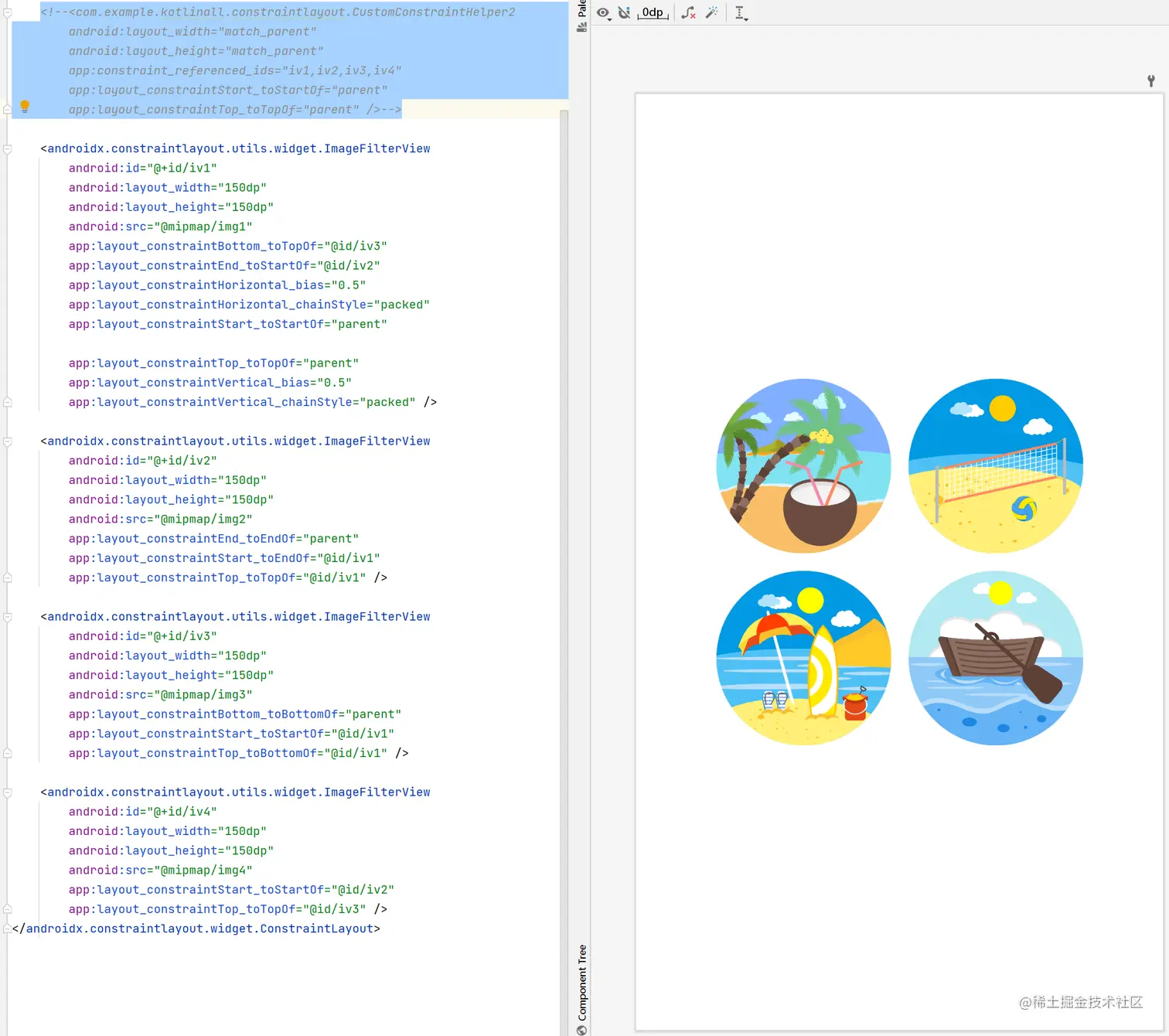Select the rowing boat image preview
The image size is (1169, 1036).
996,658
